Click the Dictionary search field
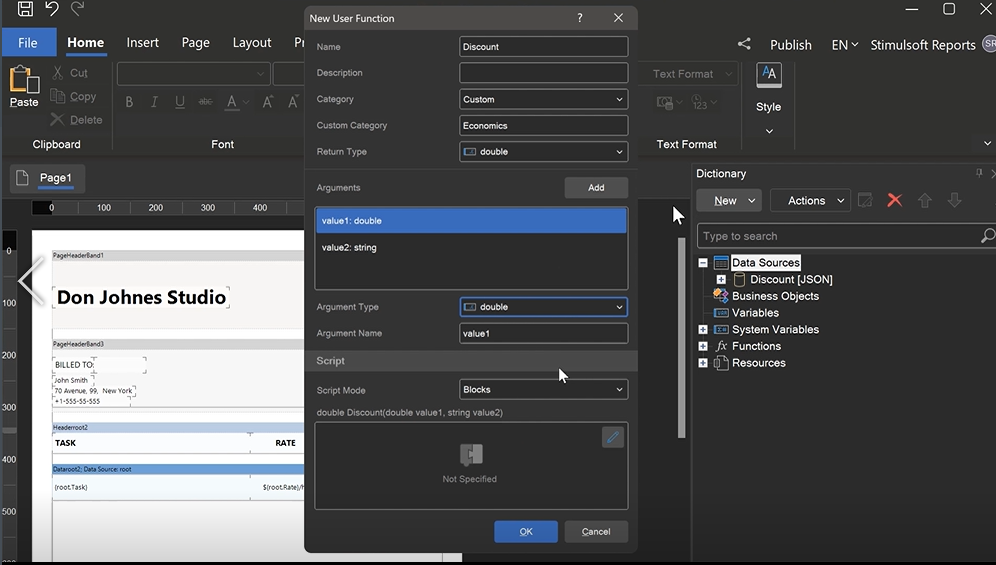 pyautogui.click(x=838, y=236)
